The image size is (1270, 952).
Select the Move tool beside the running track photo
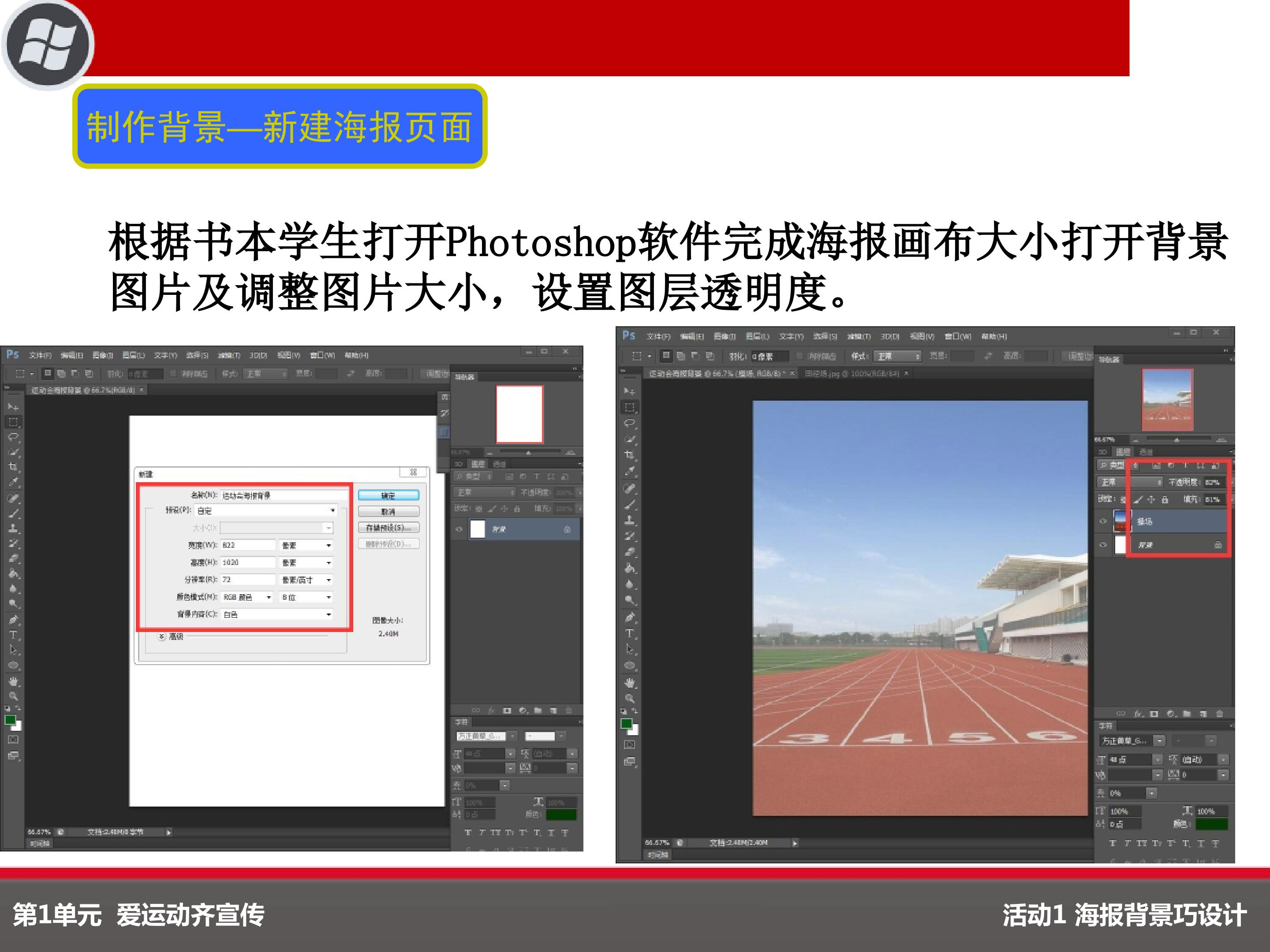click(x=630, y=391)
